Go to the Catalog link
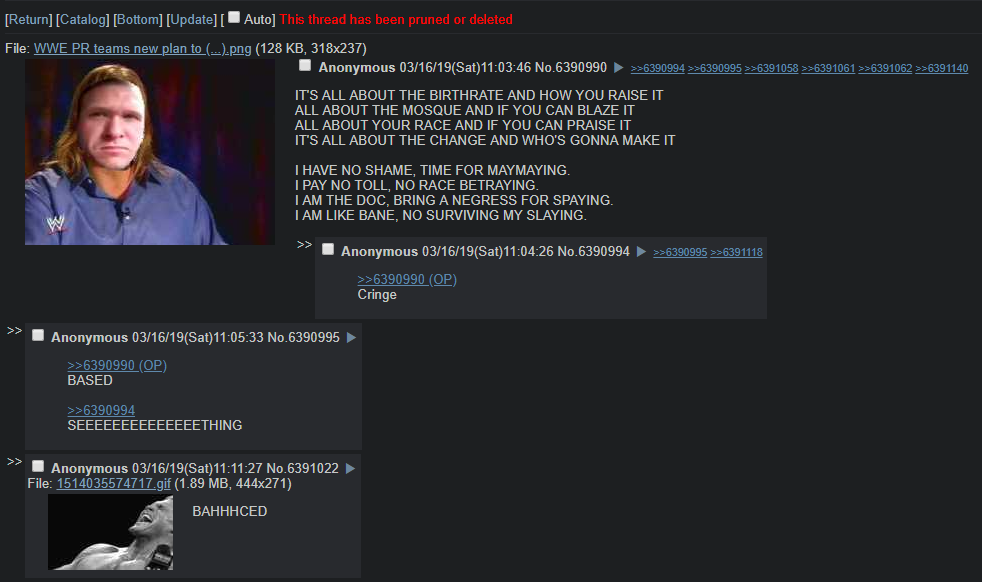Viewport: 982px width, 582px height. pyautogui.click(x=83, y=19)
